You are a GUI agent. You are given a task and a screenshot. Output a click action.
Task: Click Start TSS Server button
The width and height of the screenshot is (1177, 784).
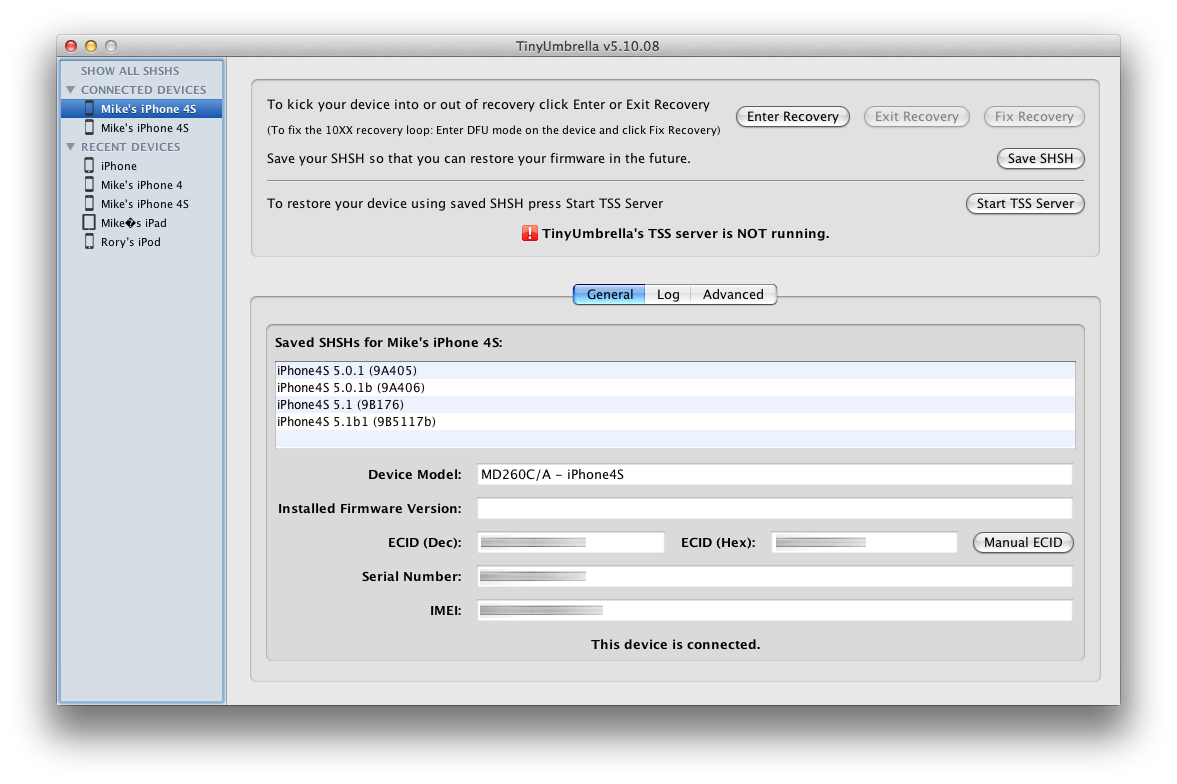click(1025, 204)
